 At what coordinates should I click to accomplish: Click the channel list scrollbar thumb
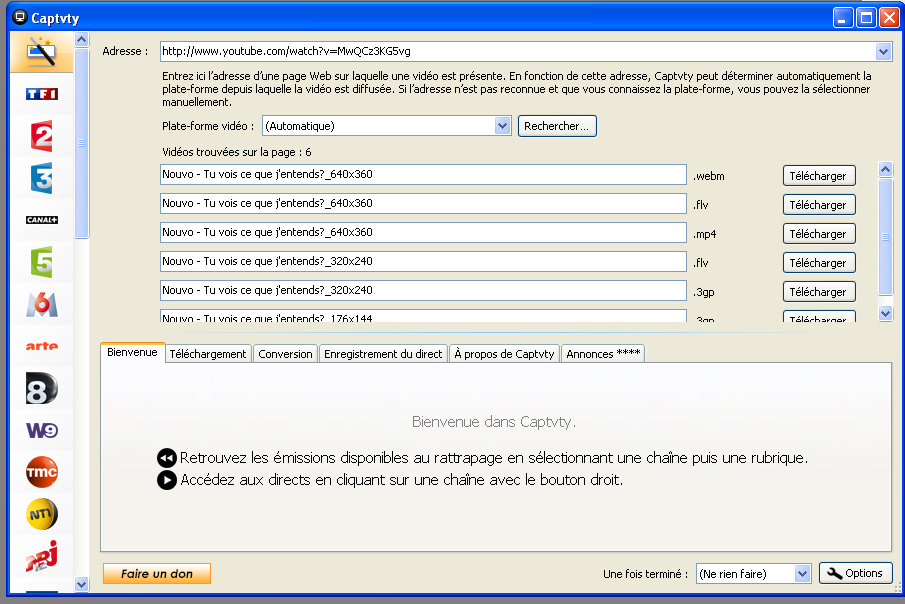click(81, 143)
